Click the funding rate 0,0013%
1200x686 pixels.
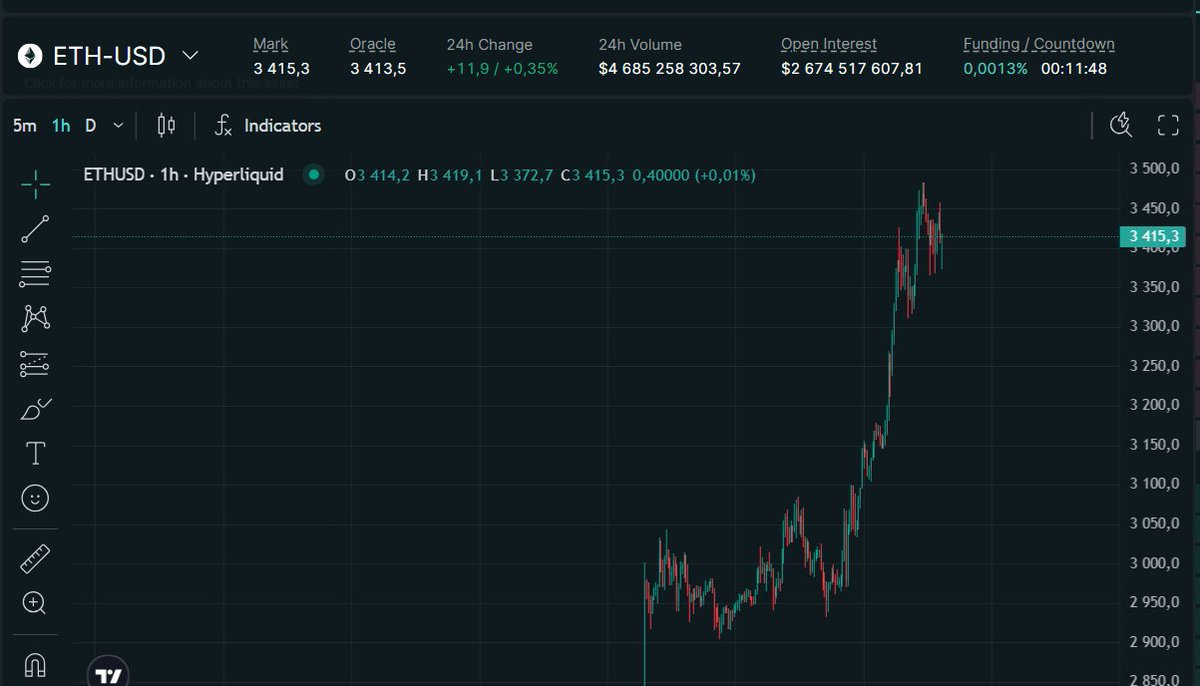[995, 69]
